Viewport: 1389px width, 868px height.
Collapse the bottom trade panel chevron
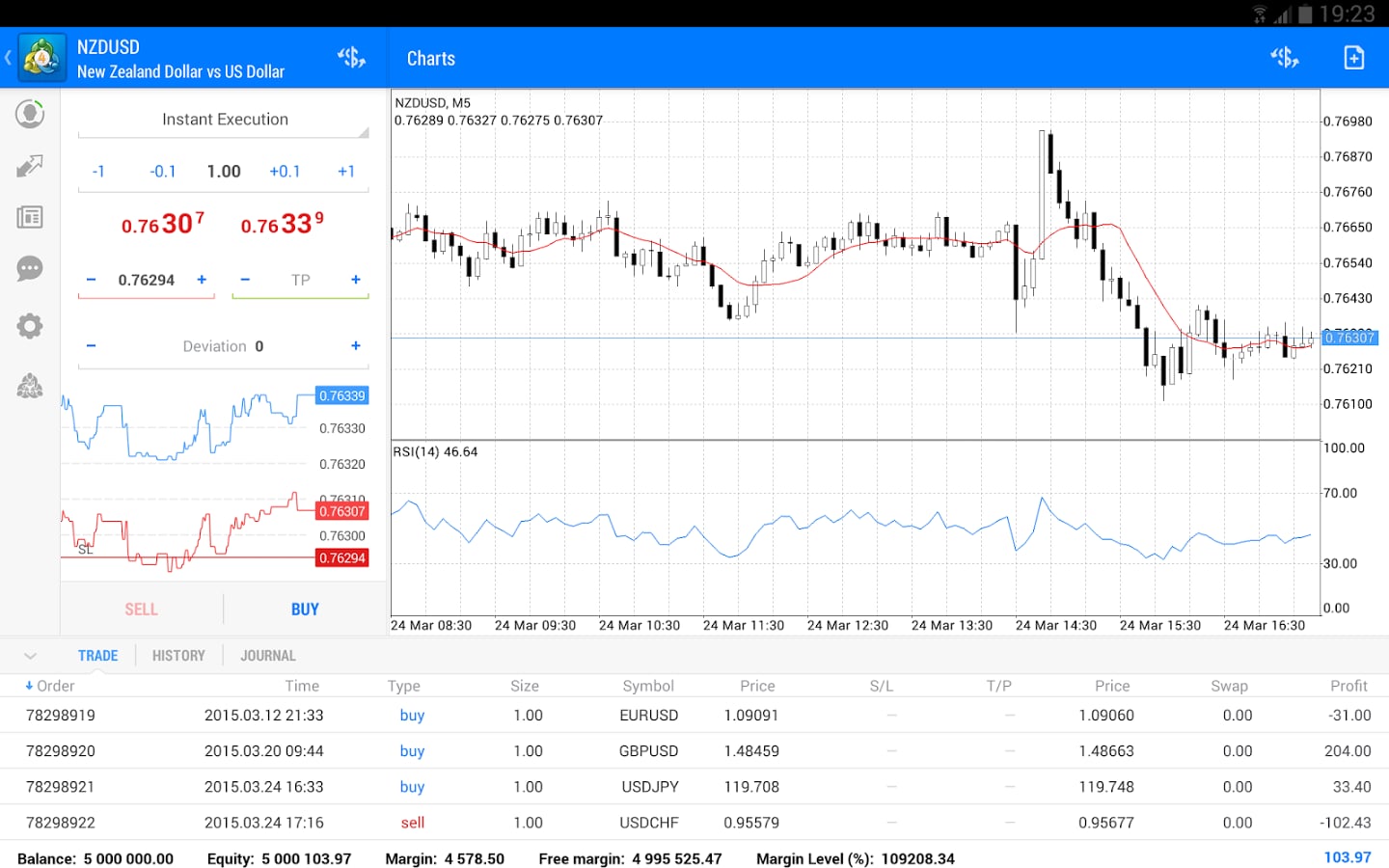30,656
